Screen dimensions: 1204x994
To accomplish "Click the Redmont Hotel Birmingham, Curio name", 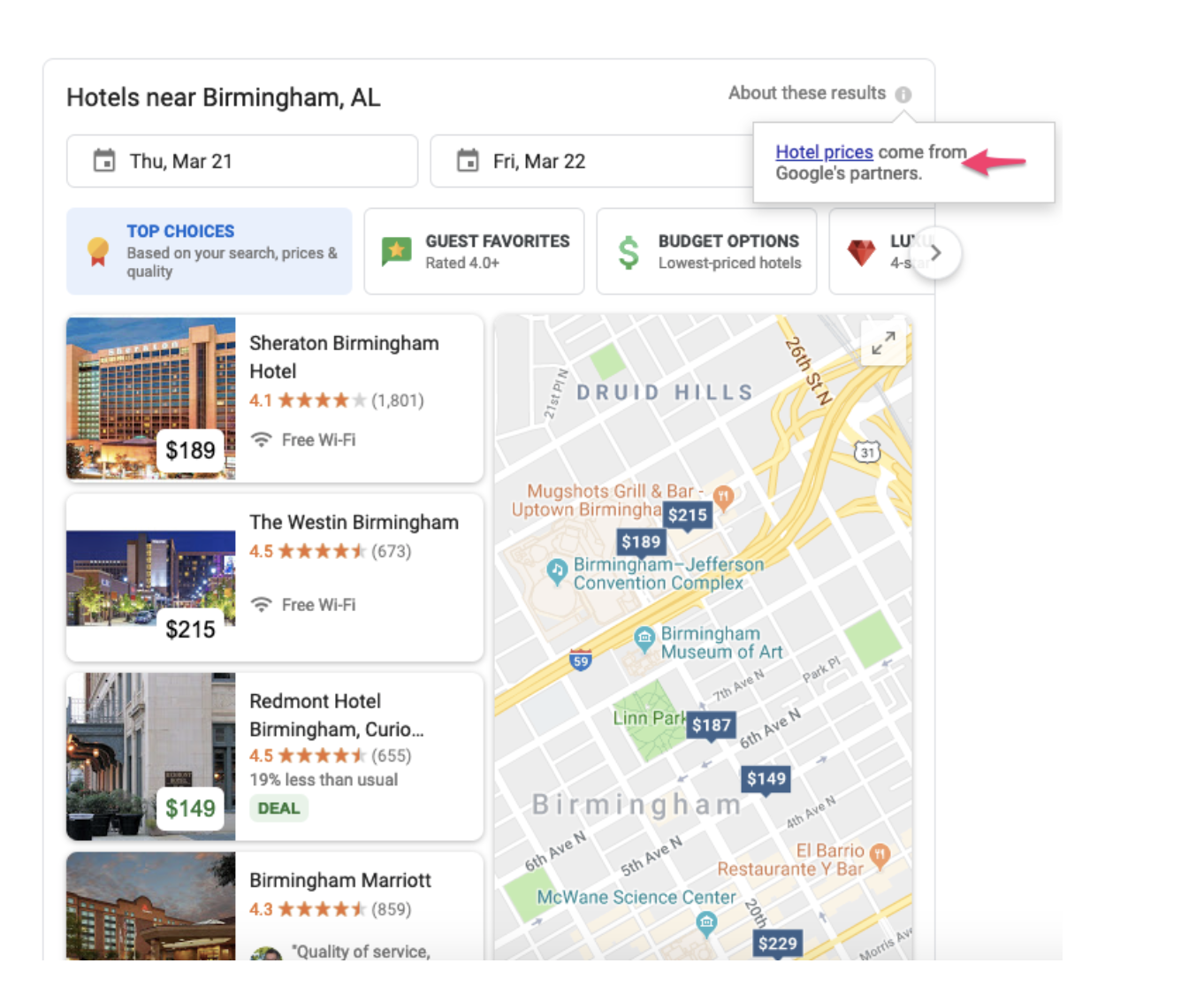I will pyautogui.click(x=337, y=715).
